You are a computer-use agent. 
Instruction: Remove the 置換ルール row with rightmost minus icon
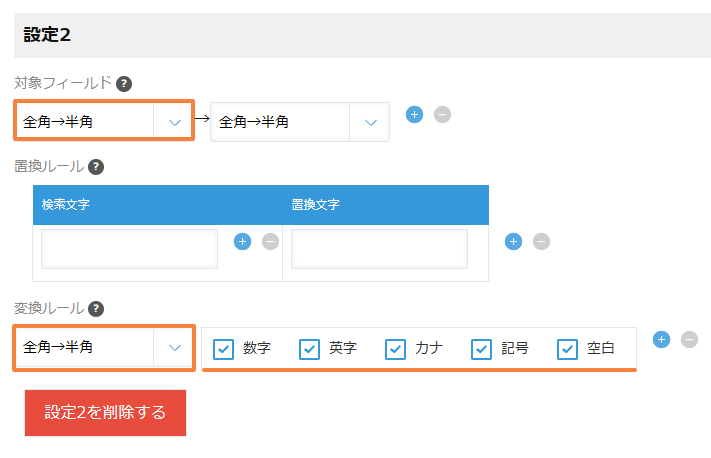pyautogui.click(x=541, y=241)
